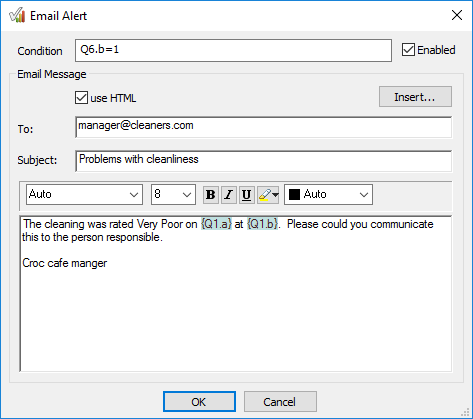Toggle Underline formatting button
Image resolution: width=473 pixels, height=419 pixels.
pos(247,195)
